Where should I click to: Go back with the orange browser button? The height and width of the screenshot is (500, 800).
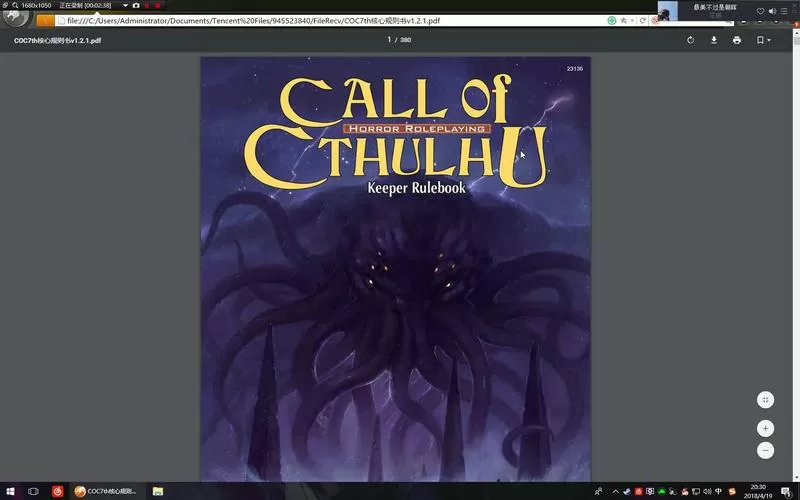45,20
